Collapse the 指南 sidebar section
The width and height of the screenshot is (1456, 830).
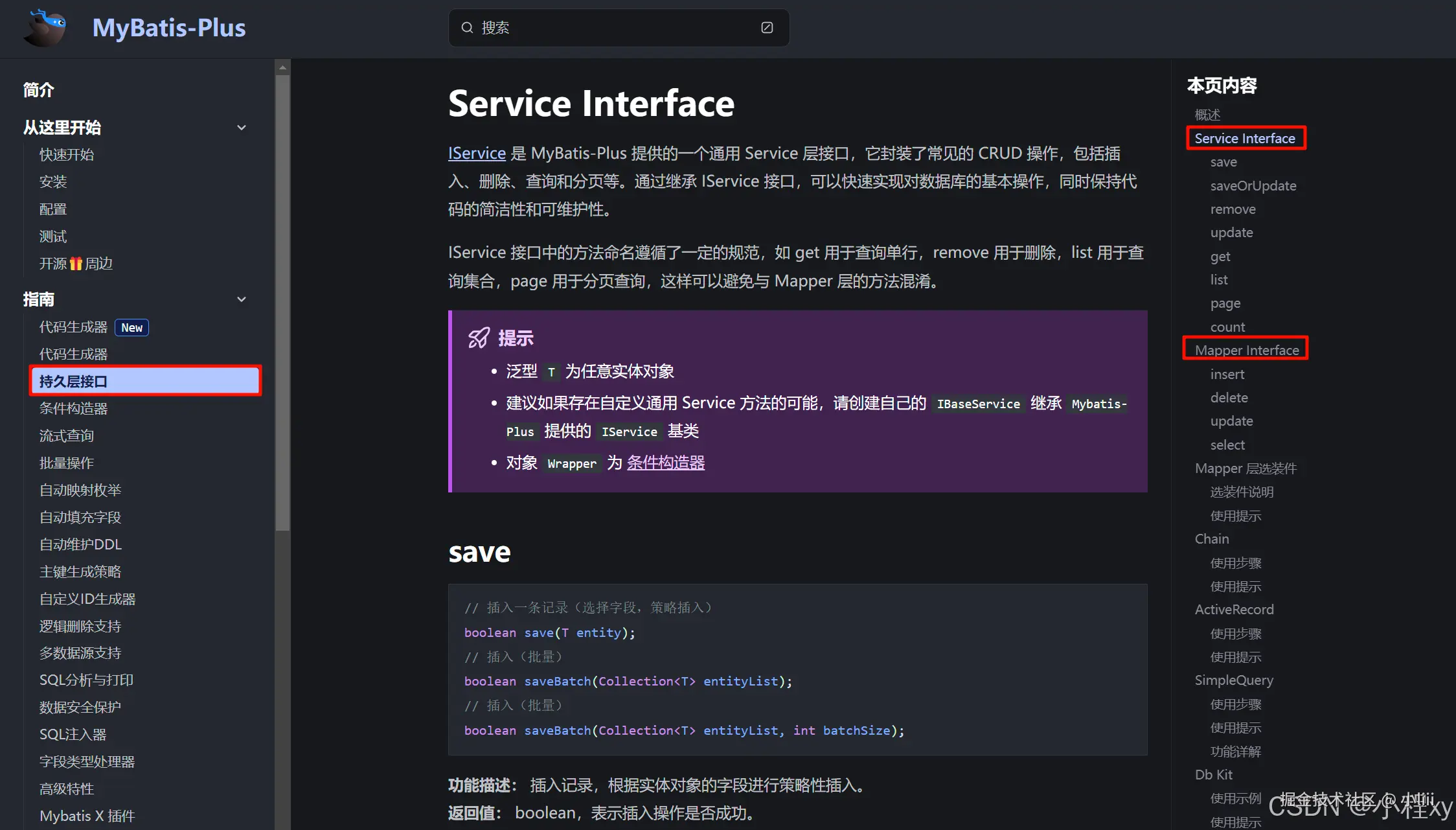tap(241, 299)
